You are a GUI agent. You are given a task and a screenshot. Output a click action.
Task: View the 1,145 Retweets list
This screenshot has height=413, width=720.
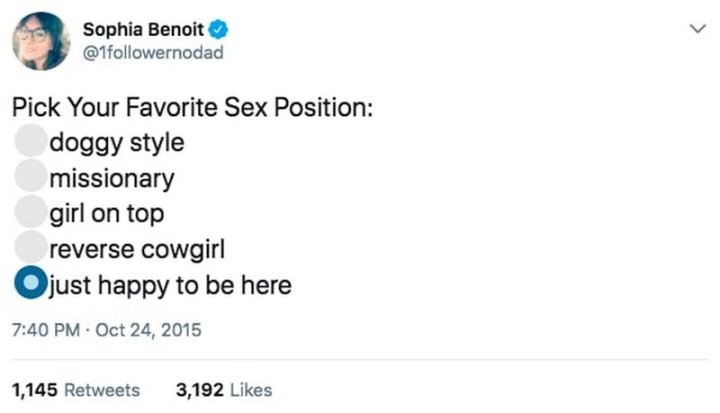point(76,390)
